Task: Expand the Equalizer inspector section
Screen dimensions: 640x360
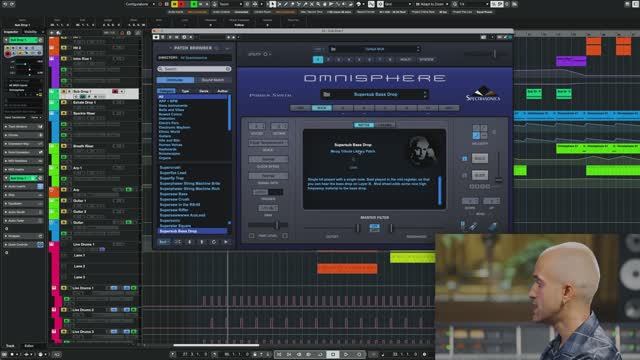Action: click(x=23, y=204)
